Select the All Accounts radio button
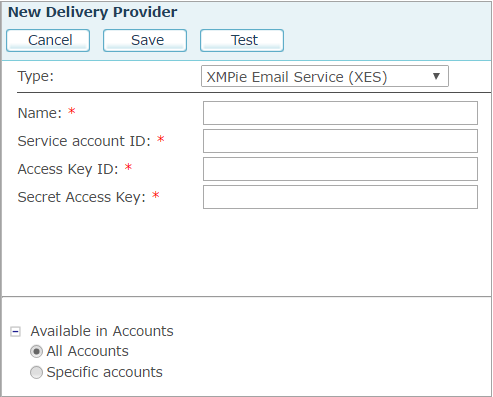 coord(36,351)
